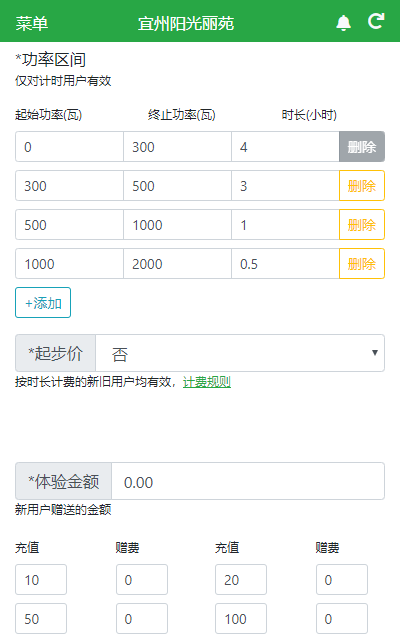Click the greyed 删除 button in first row

[x=362, y=147]
